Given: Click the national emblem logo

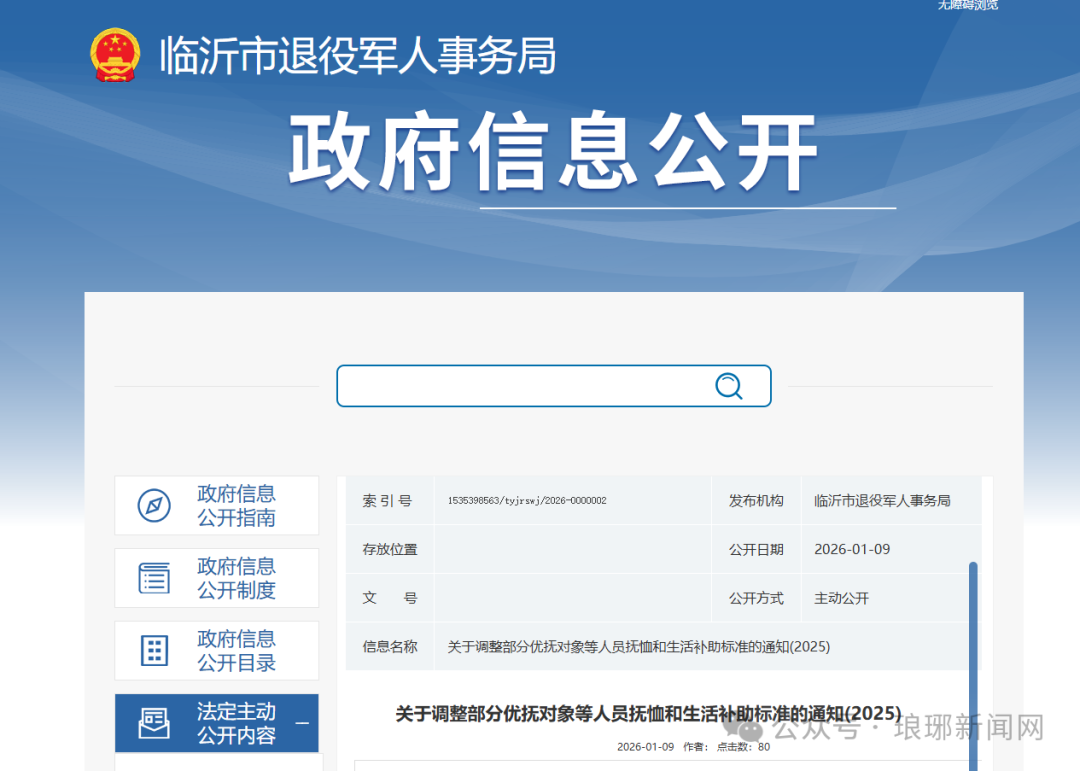Looking at the screenshot, I should coord(115,55).
